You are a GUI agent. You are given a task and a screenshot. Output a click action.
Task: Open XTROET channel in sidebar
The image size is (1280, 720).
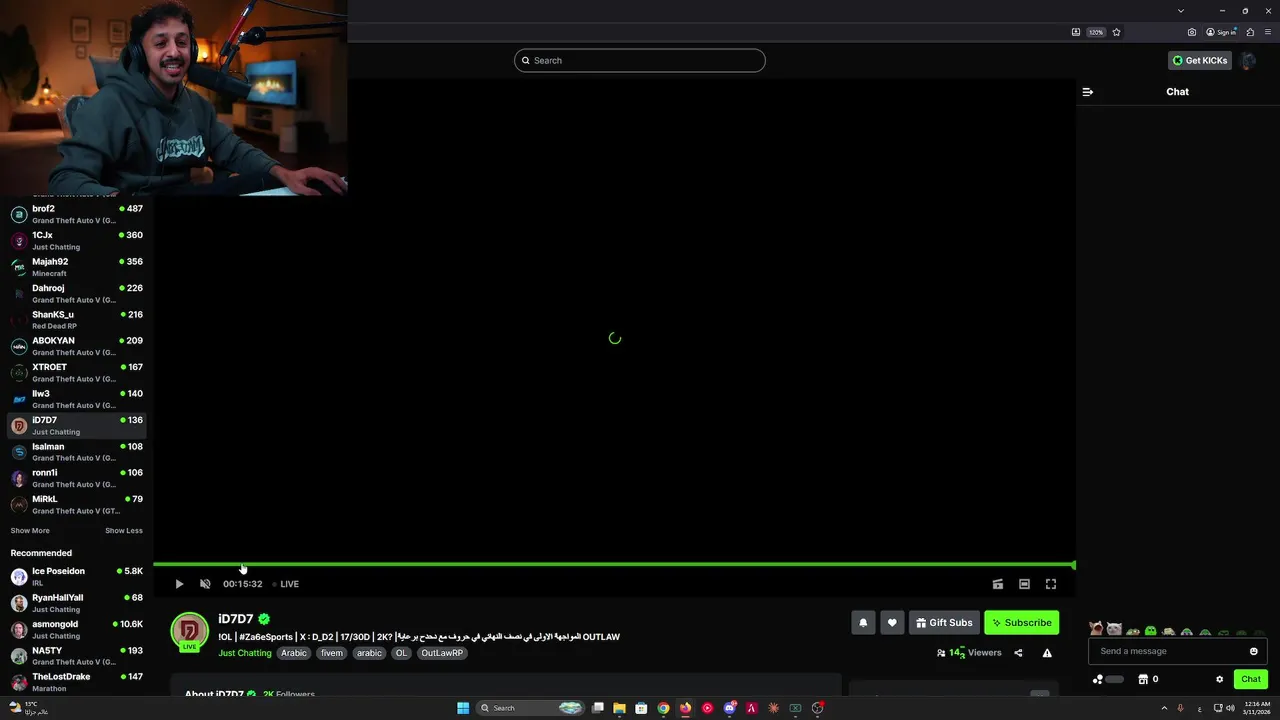click(76, 373)
